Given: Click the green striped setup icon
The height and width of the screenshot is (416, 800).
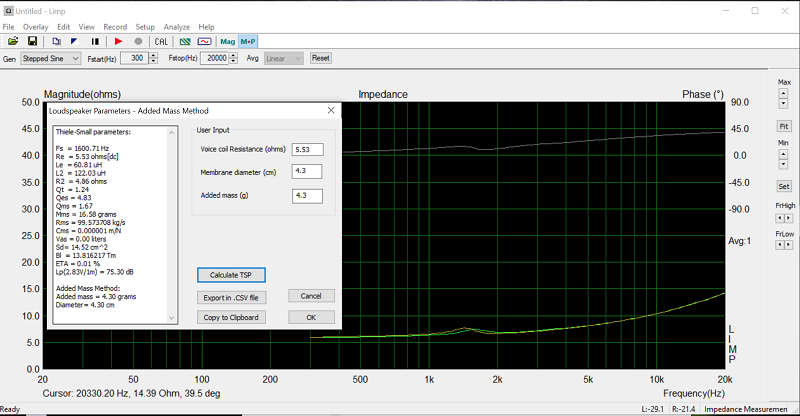Looking at the screenshot, I should click(x=185, y=41).
